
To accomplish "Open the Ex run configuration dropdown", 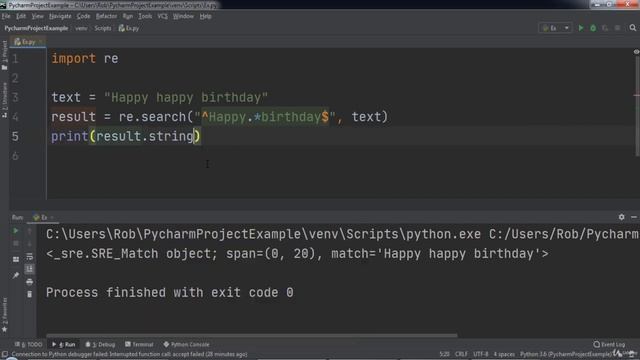I will 555,28.
